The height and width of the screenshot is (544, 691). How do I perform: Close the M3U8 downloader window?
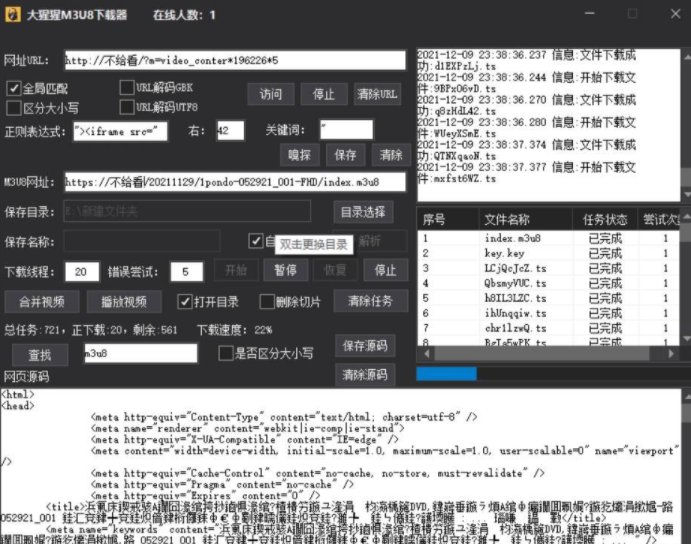coord(674,15)
